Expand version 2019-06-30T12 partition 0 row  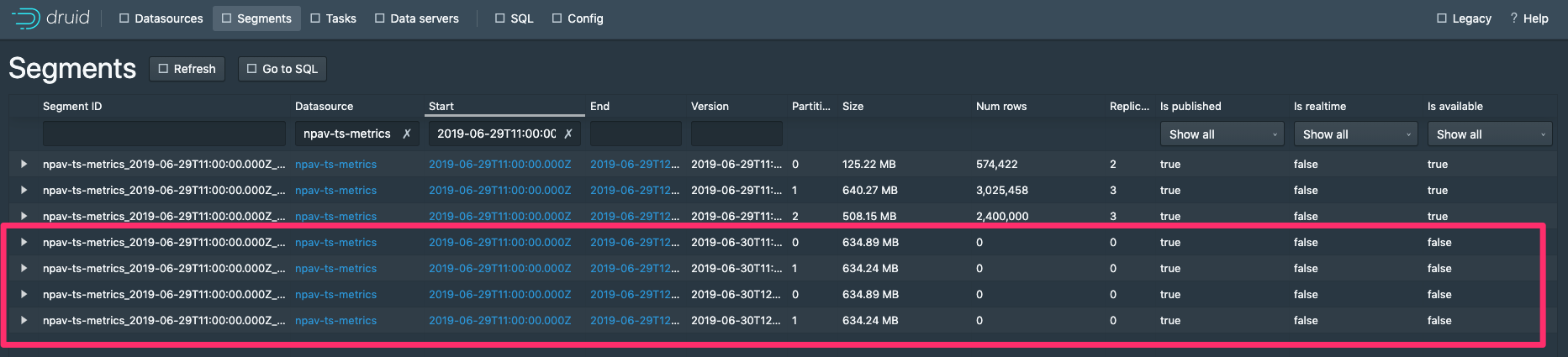pos(24,294)
